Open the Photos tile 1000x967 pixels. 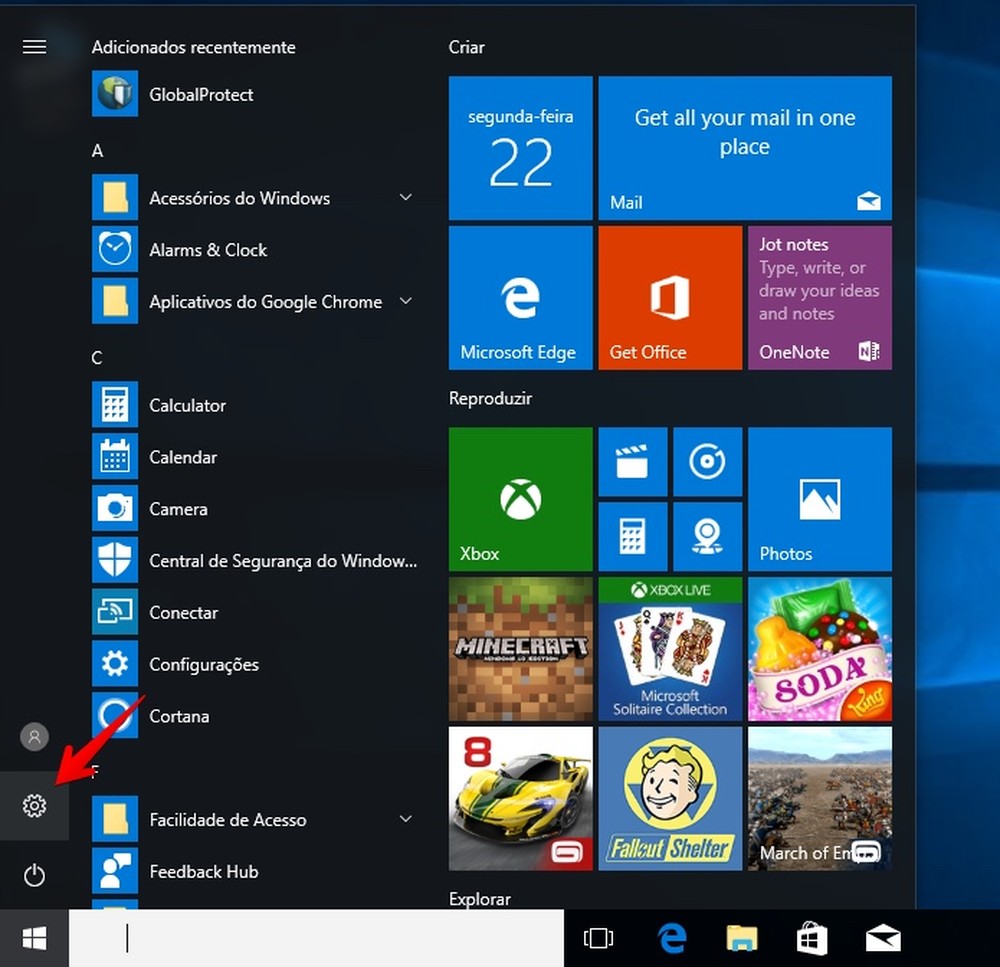pos(819,499)
